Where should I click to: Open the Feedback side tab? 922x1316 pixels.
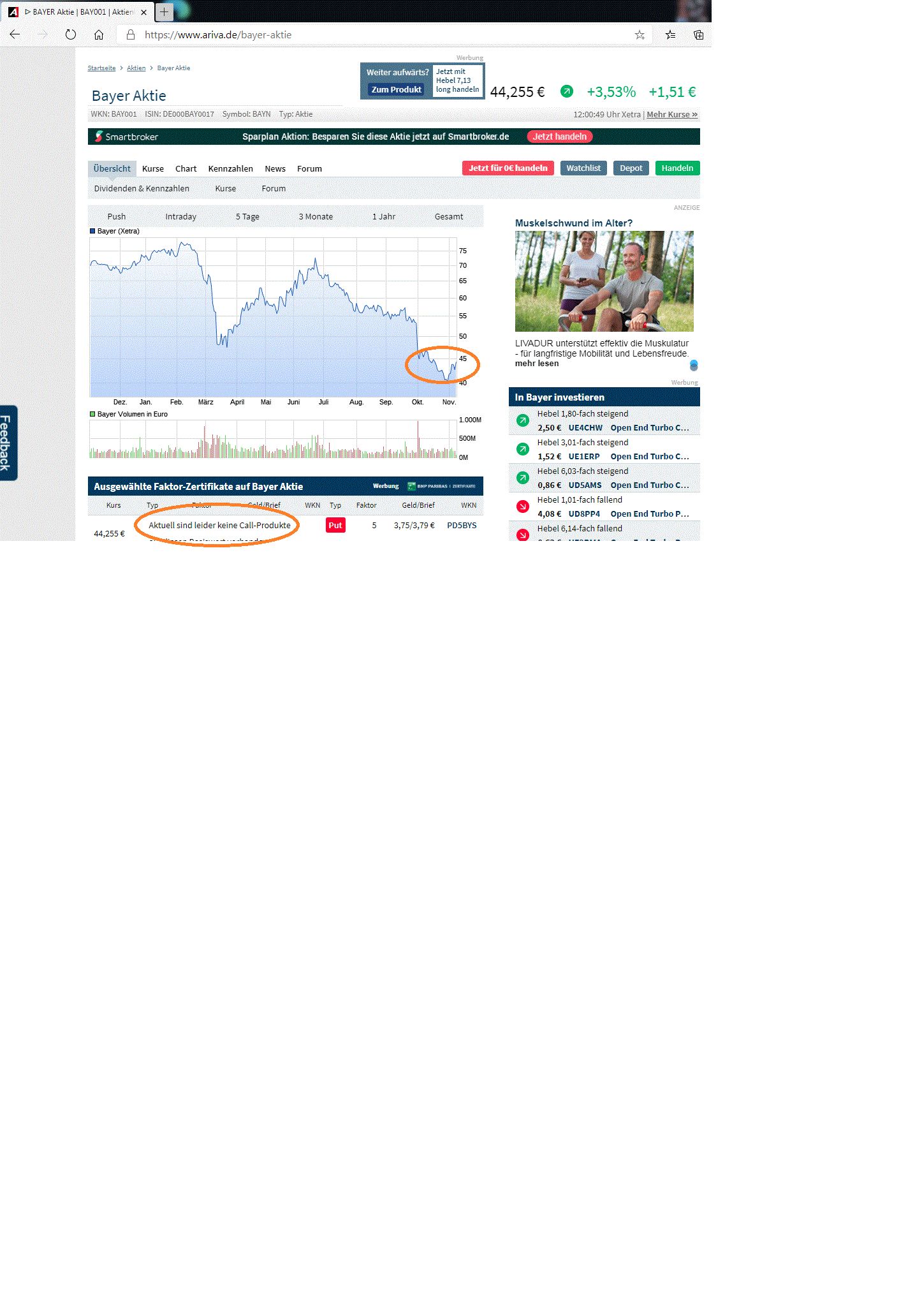click(8, 443)
